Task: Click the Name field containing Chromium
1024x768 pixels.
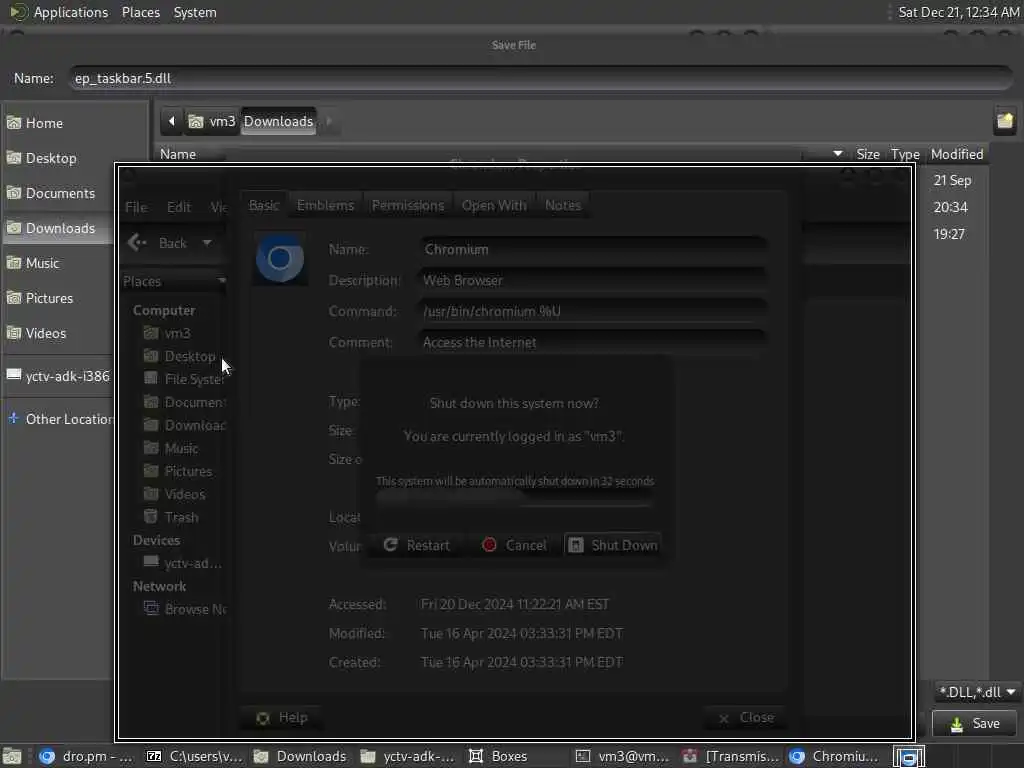Action: (593, 249)
